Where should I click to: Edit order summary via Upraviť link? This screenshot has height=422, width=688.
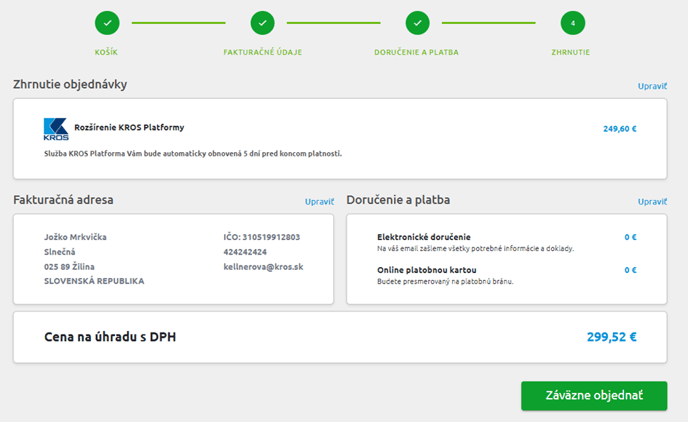pyautogui.click(x=652, y=86)
